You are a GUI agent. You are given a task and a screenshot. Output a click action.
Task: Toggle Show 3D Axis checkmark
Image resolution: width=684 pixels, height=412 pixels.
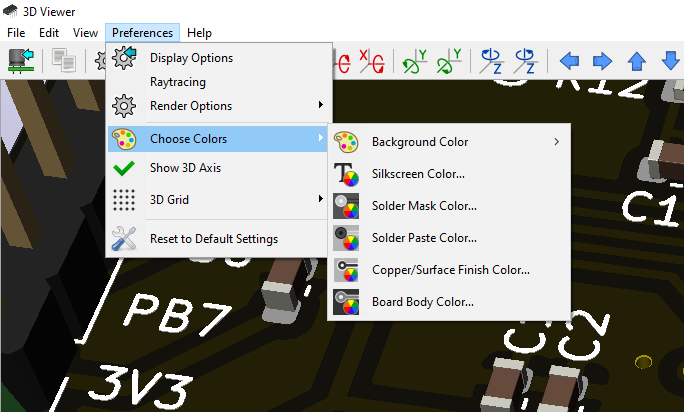tap(124, 168)
